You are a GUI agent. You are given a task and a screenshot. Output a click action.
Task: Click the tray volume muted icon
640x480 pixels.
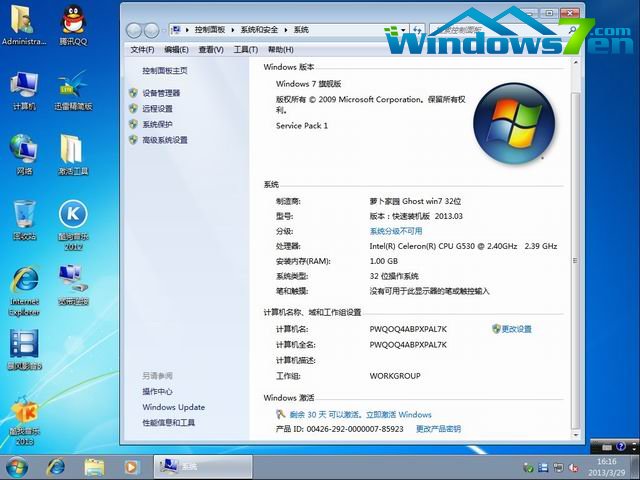[573, 468]
